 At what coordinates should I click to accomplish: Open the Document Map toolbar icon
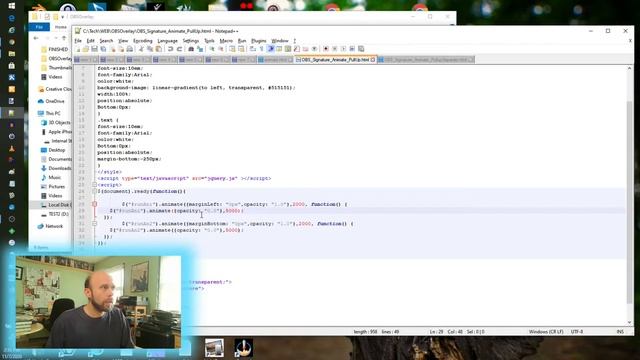288,49
